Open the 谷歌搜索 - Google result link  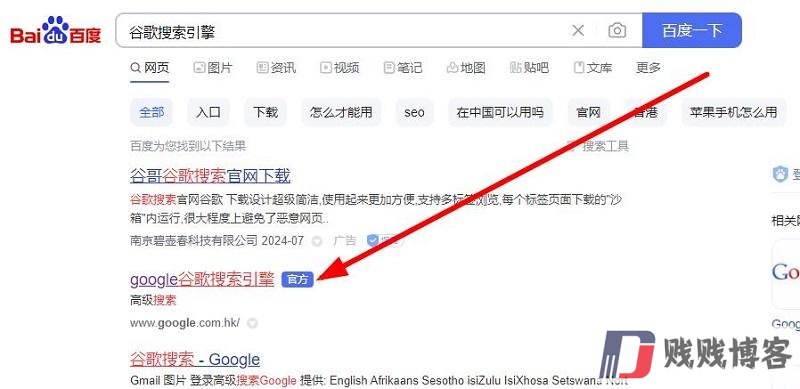tap(195, 359)
